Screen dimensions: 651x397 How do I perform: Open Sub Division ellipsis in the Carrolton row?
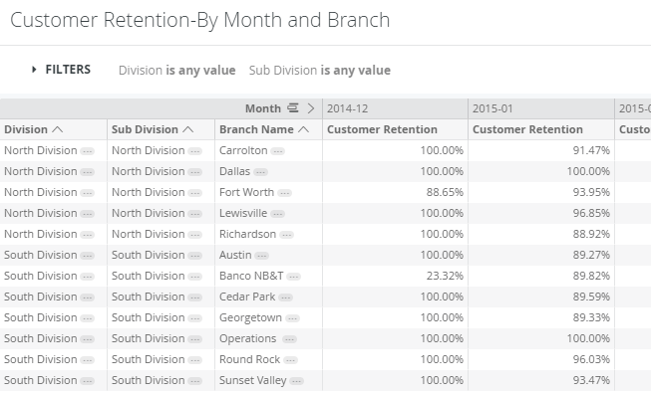[195, 151]
